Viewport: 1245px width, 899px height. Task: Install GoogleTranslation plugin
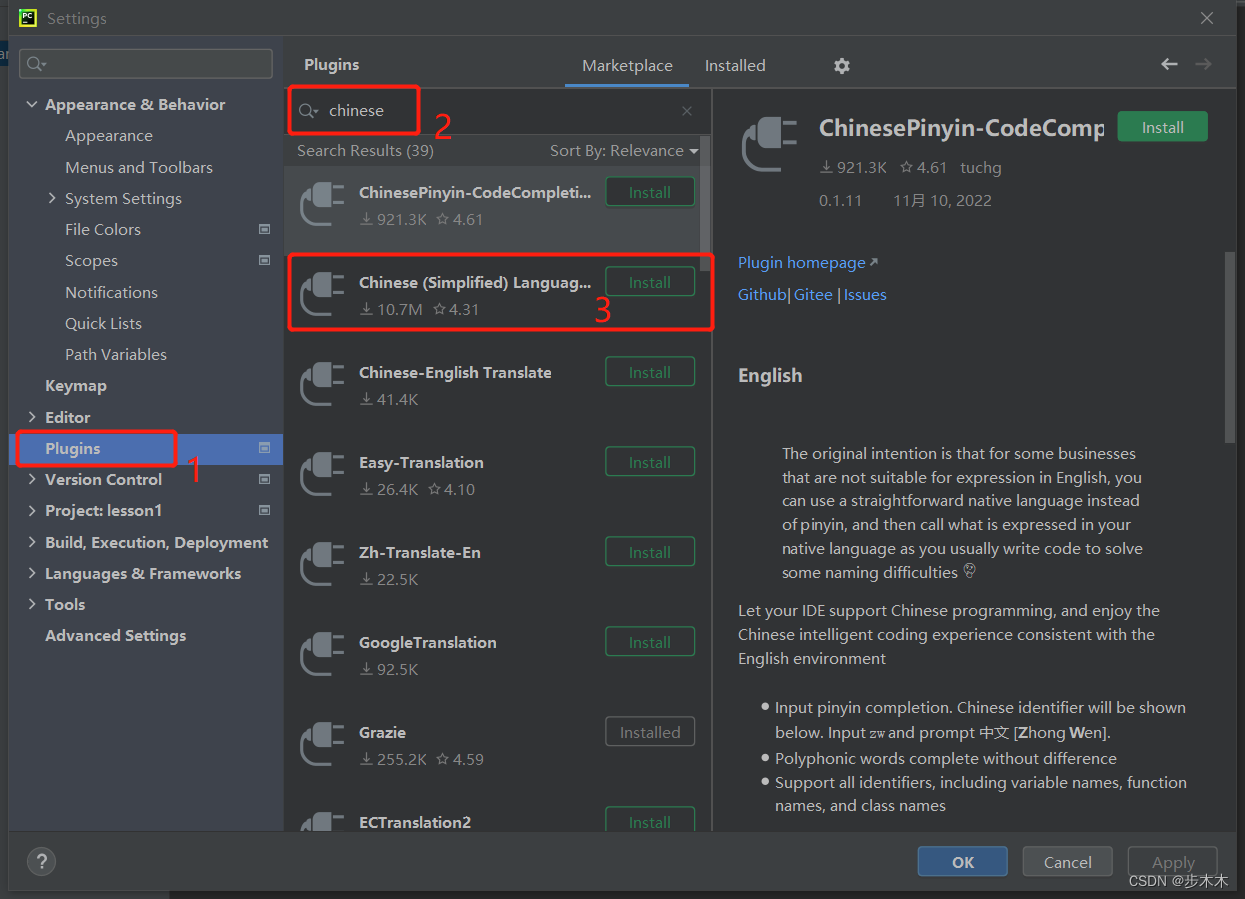click(650, 642)
